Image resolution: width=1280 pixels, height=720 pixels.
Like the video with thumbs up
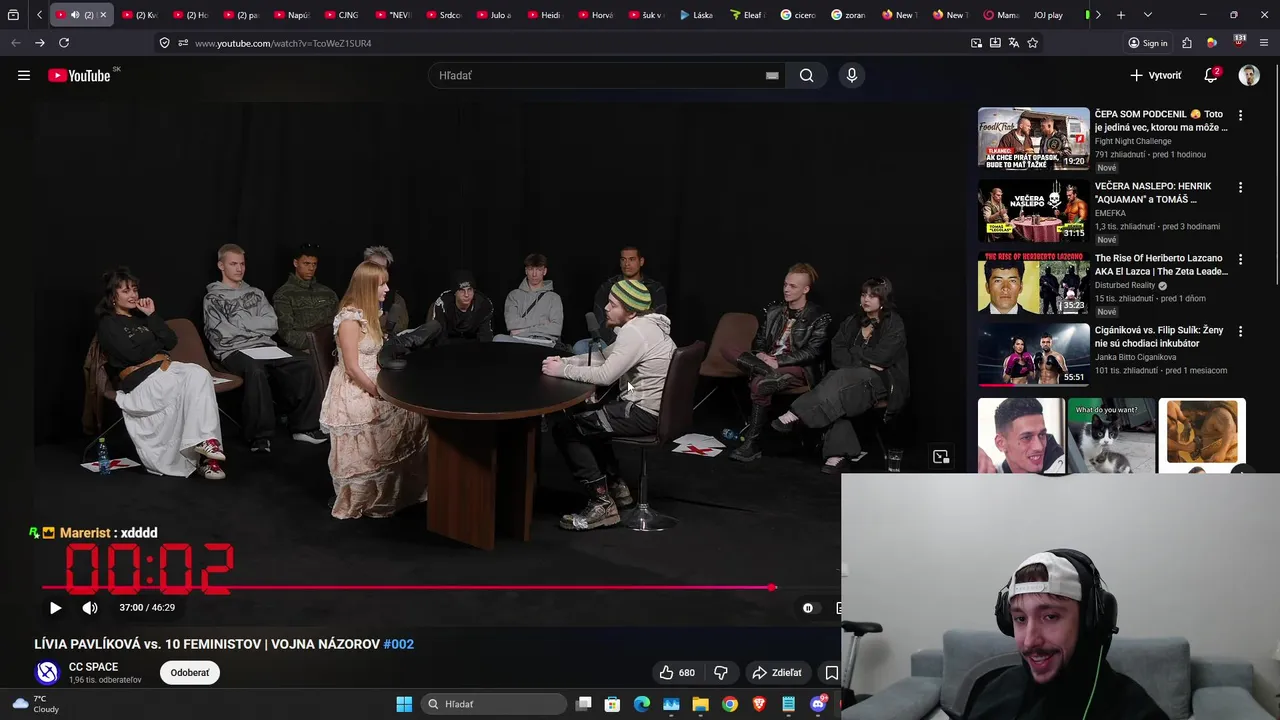click(x=677, y=672)
